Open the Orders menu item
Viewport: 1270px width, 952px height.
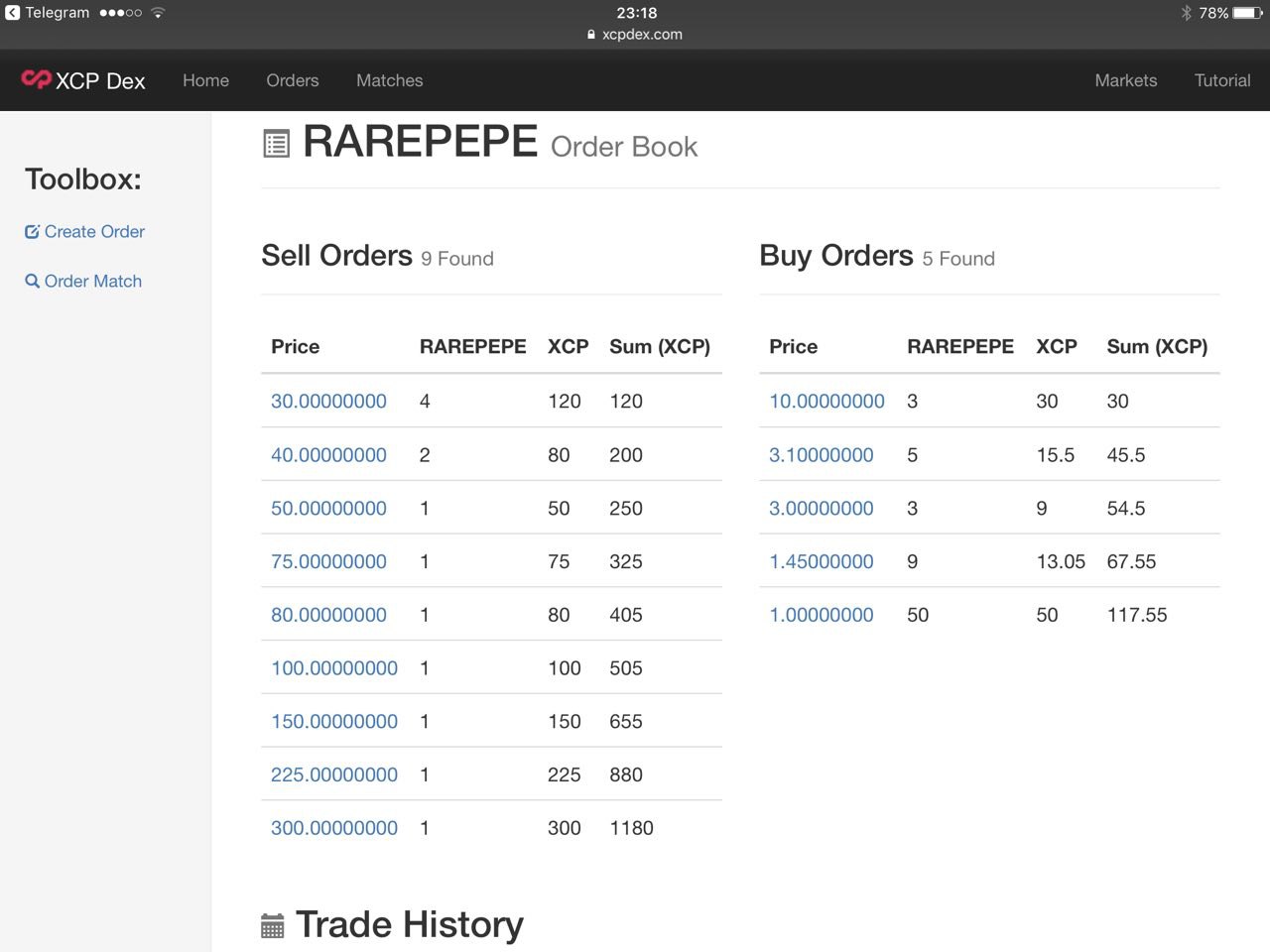tap(293, 80)
